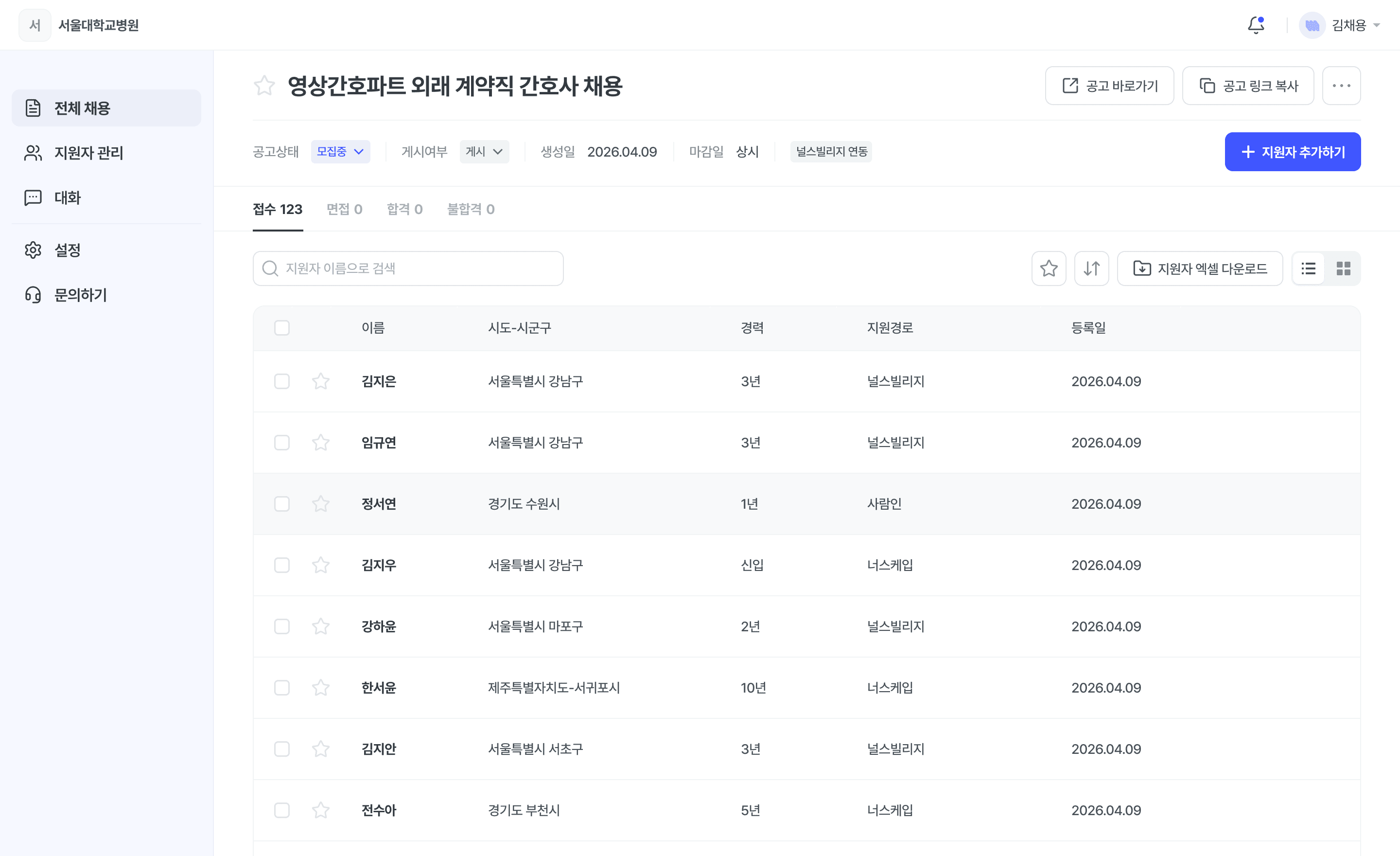Check the checkbox for 정서연
The image size is (1400, 856).
[x=282, y=504]
